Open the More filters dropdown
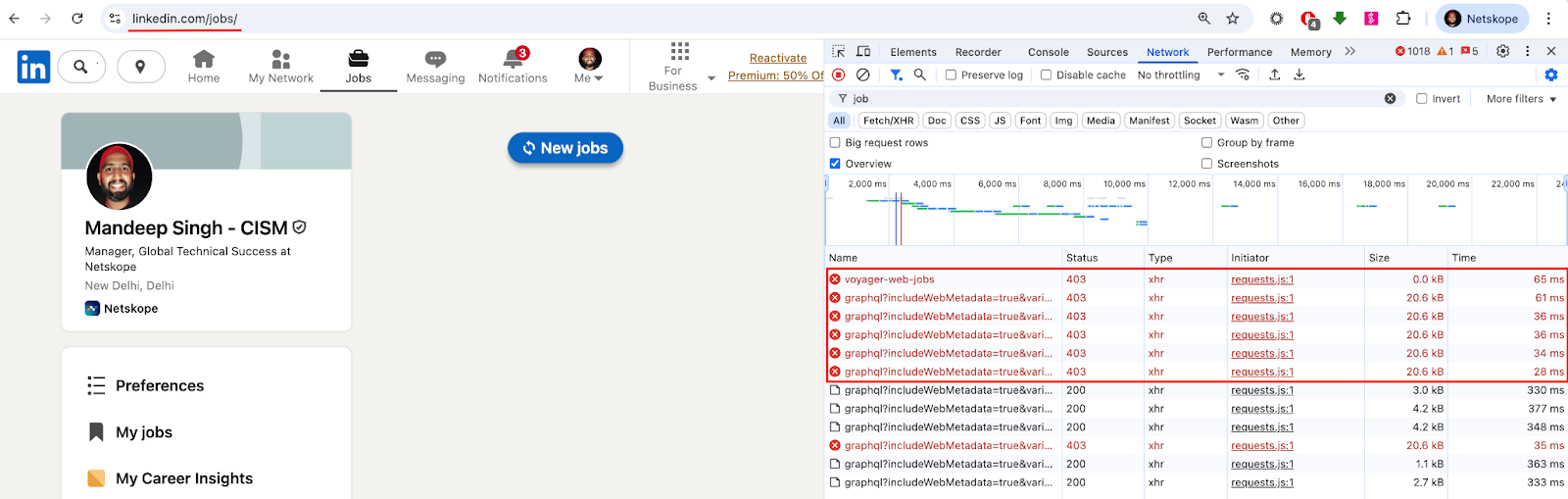Screen dimensions: 1568x499 click(1521, 98)
